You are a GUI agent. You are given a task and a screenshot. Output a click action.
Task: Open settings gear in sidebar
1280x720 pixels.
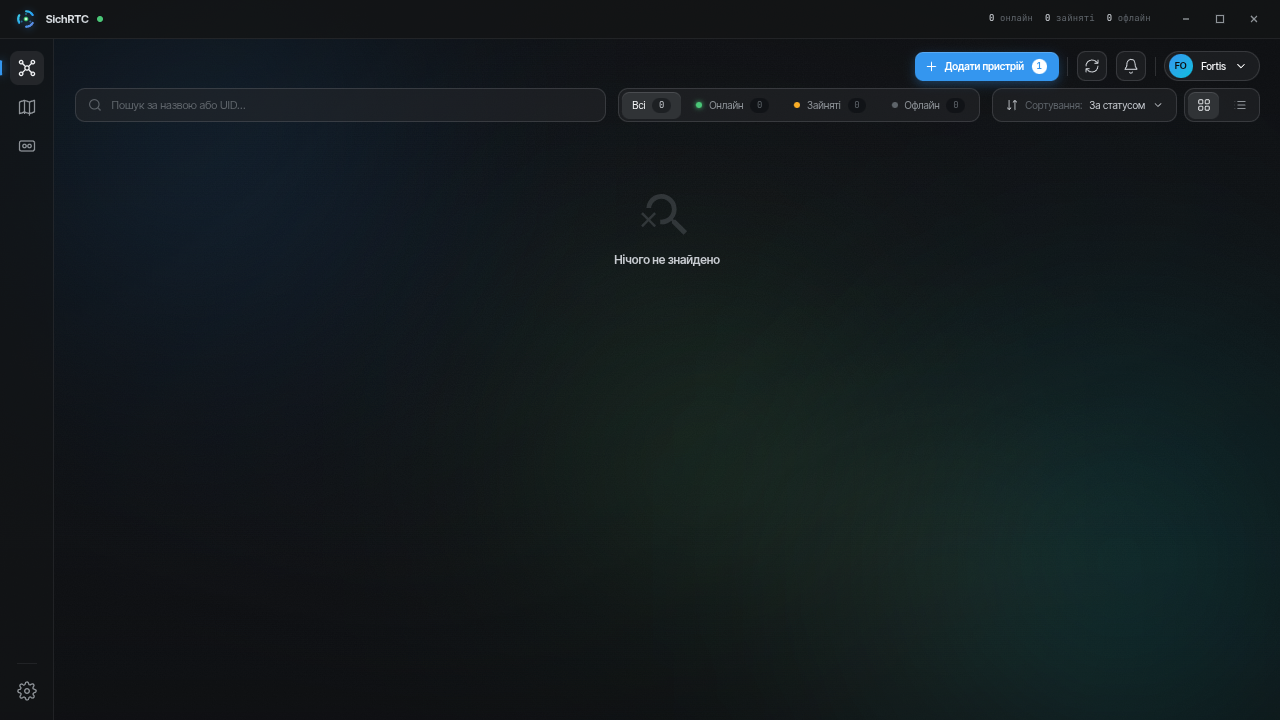click(27, 691)
